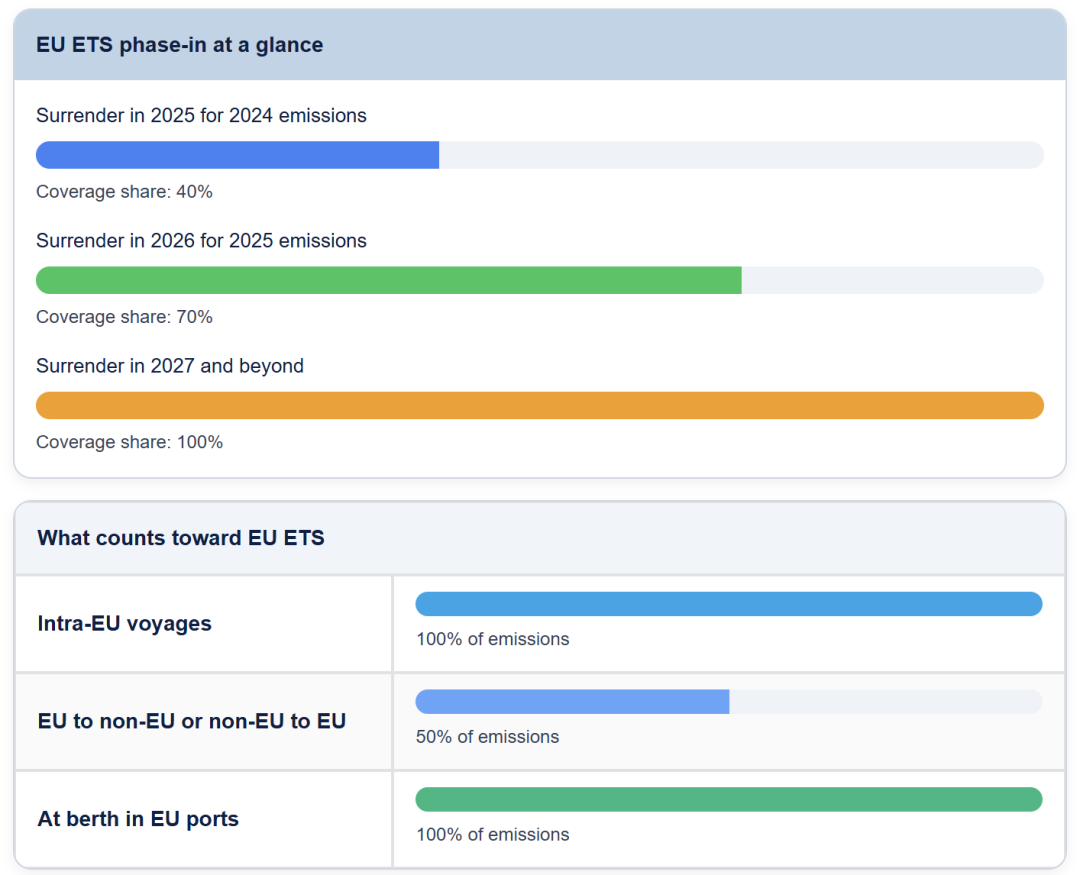
Task: Select the "Surrender in 2026 for 2025 emissions" label
Action: tap(201, 241)
